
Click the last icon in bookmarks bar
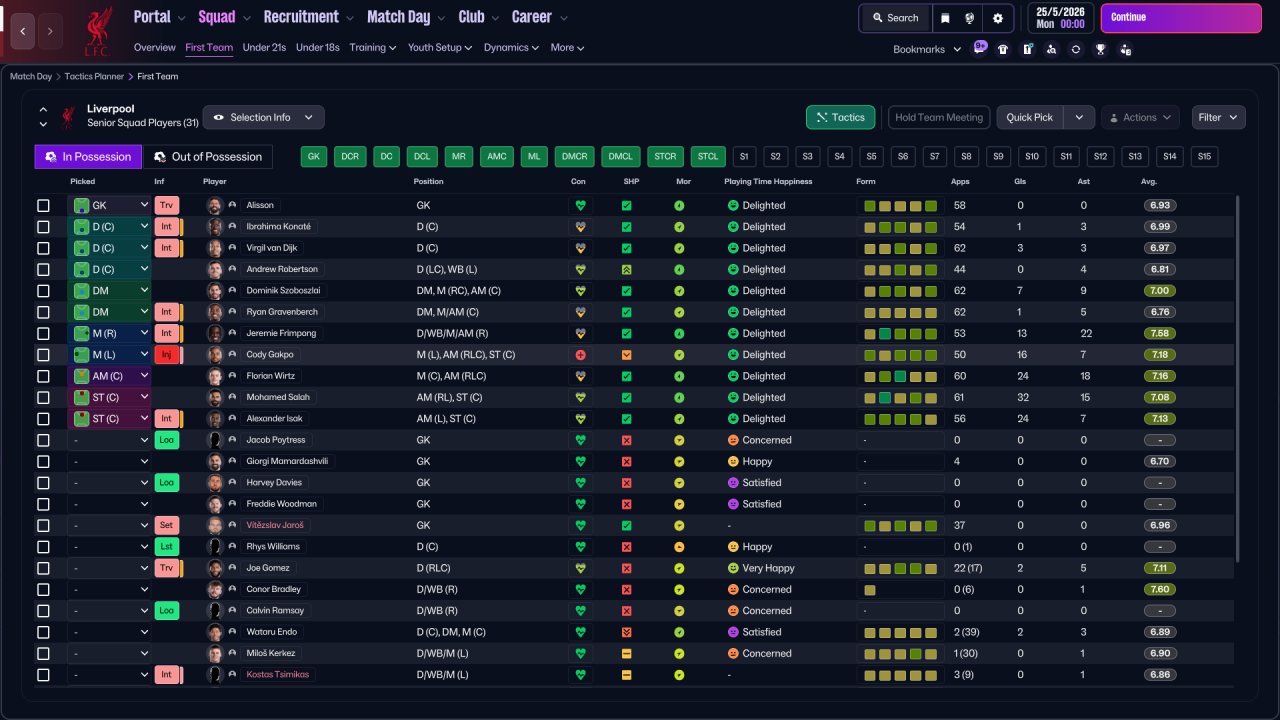tap(1126, 49)
